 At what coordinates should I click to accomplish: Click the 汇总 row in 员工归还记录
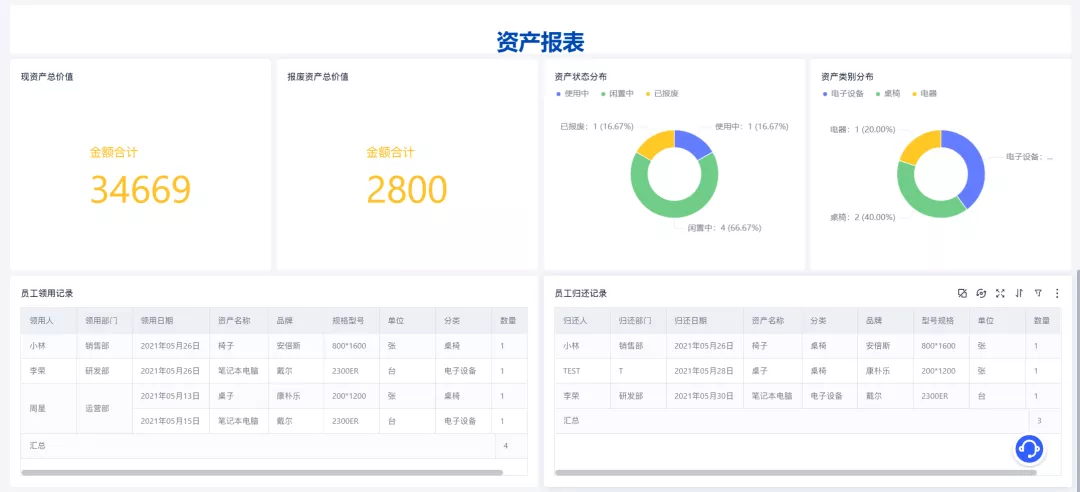pyautogui.click(x=808, y=420)
